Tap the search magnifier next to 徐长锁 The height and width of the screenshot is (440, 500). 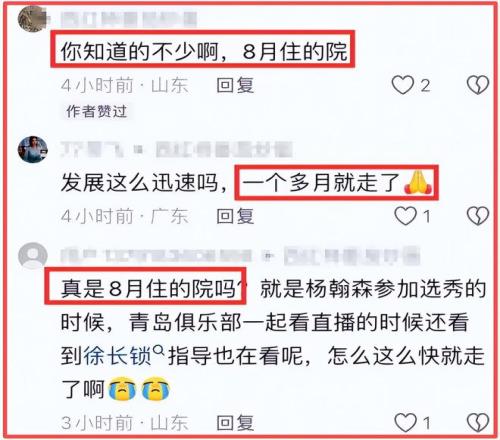click(158, 350)
